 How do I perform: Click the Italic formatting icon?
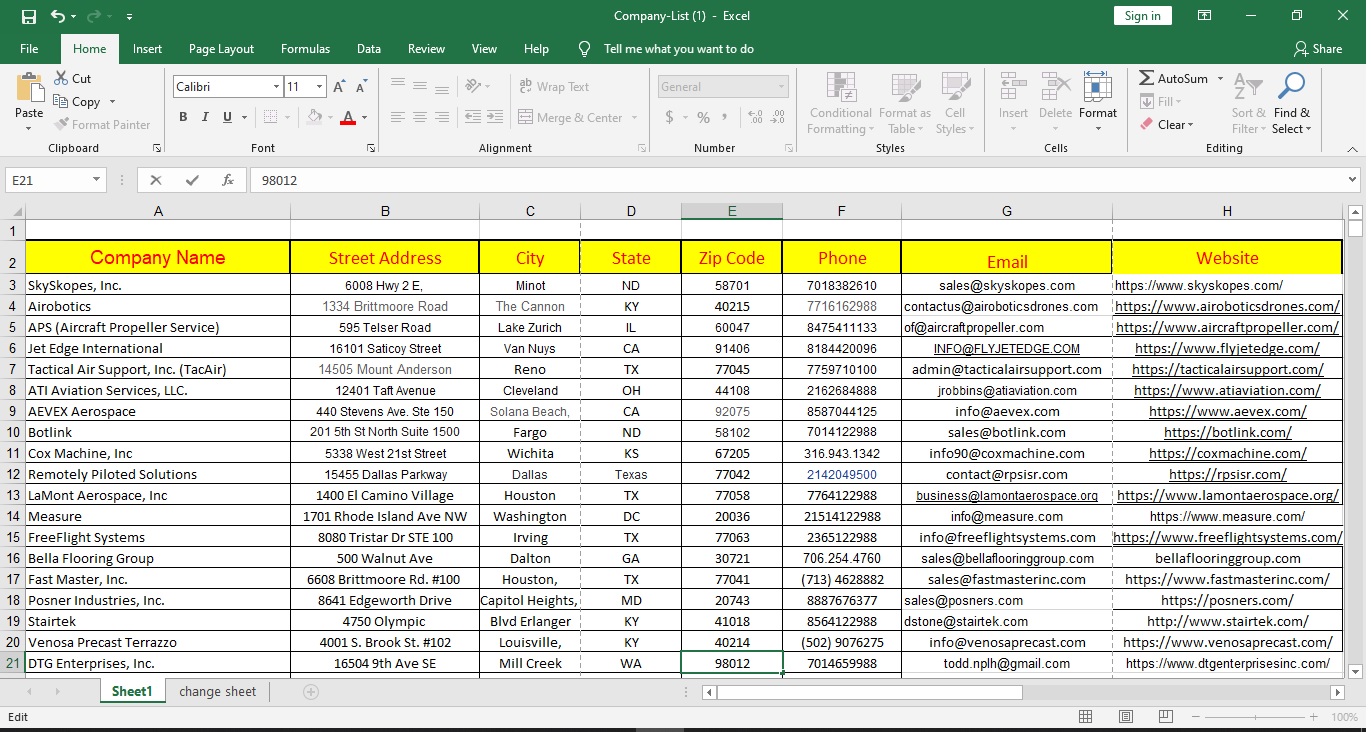tap(208, 117)
